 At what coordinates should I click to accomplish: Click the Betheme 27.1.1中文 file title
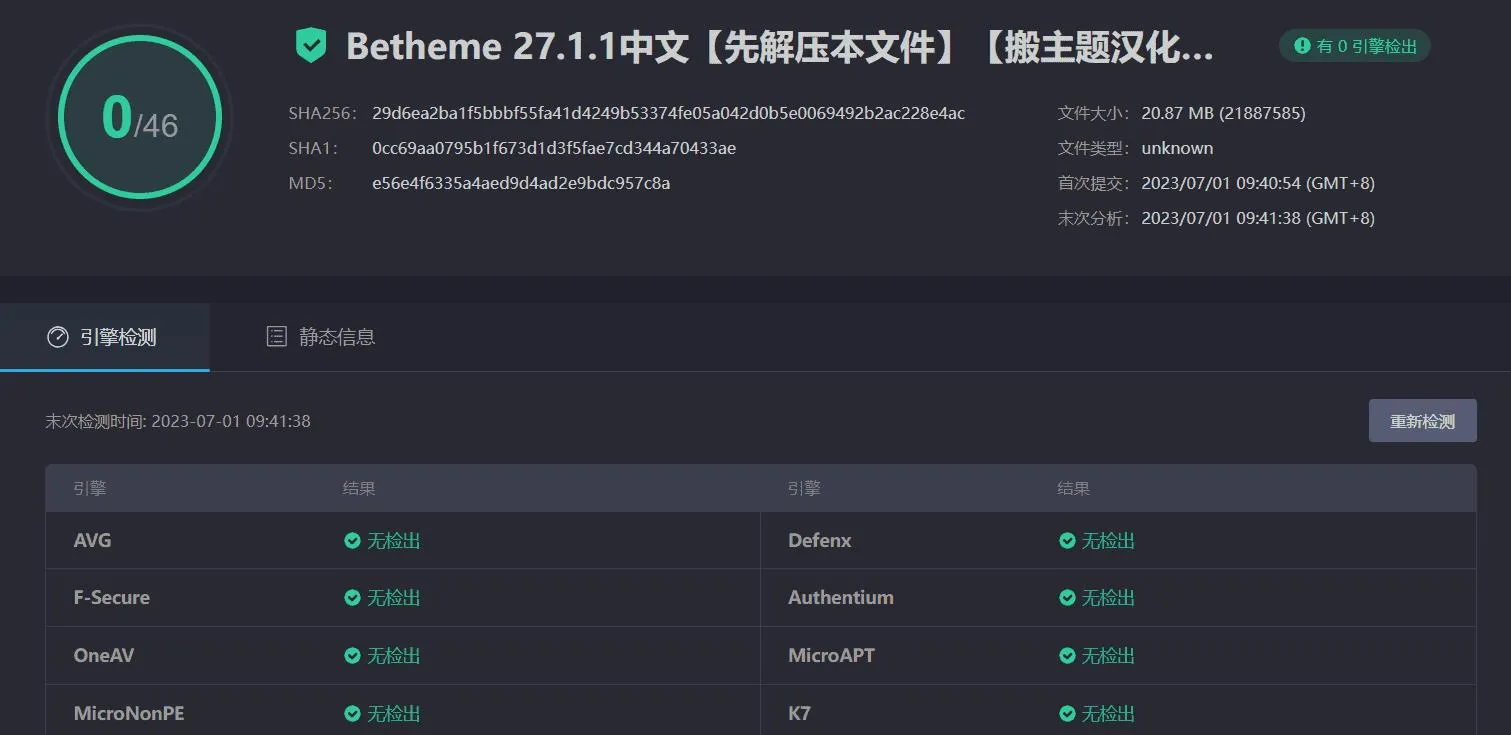click(x=780, y=47)
